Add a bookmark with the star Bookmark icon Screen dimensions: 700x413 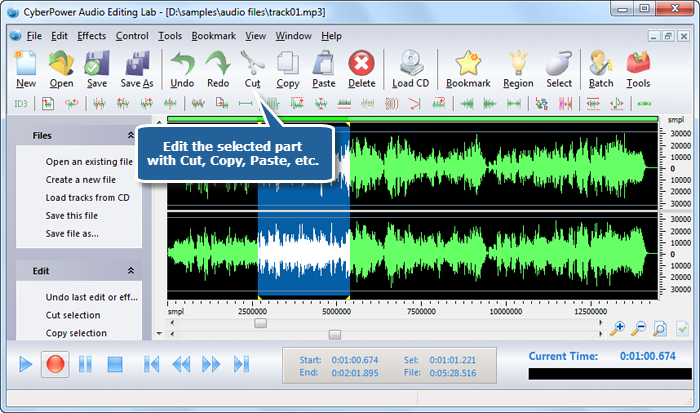(468, 63)
